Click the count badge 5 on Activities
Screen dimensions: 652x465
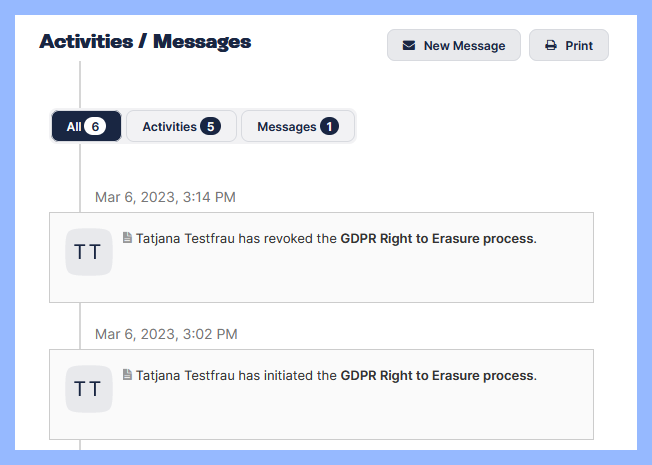(x=210, y=127)
